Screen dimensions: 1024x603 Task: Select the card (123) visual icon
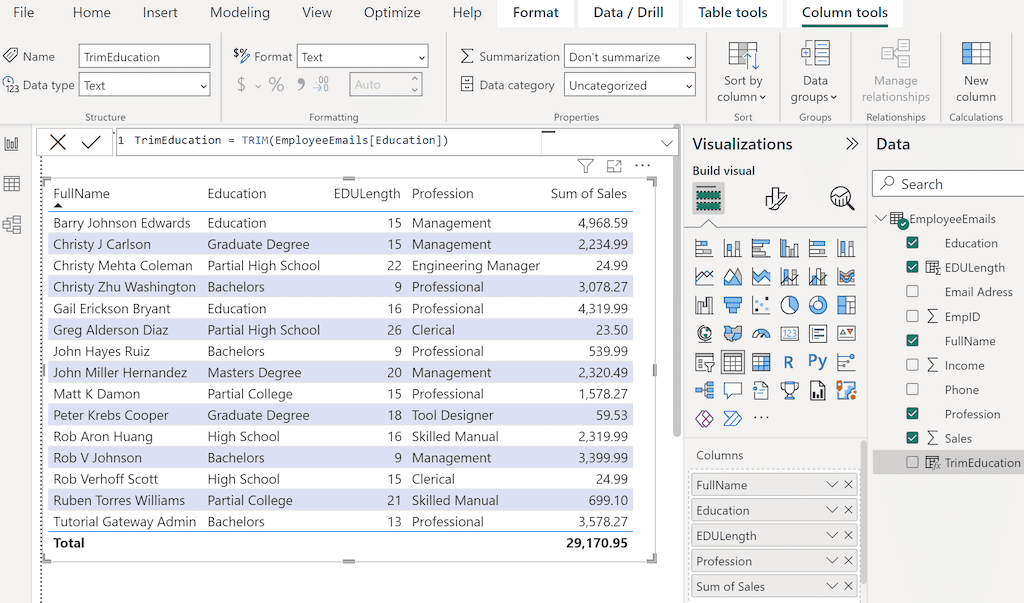tap(789, 334)
